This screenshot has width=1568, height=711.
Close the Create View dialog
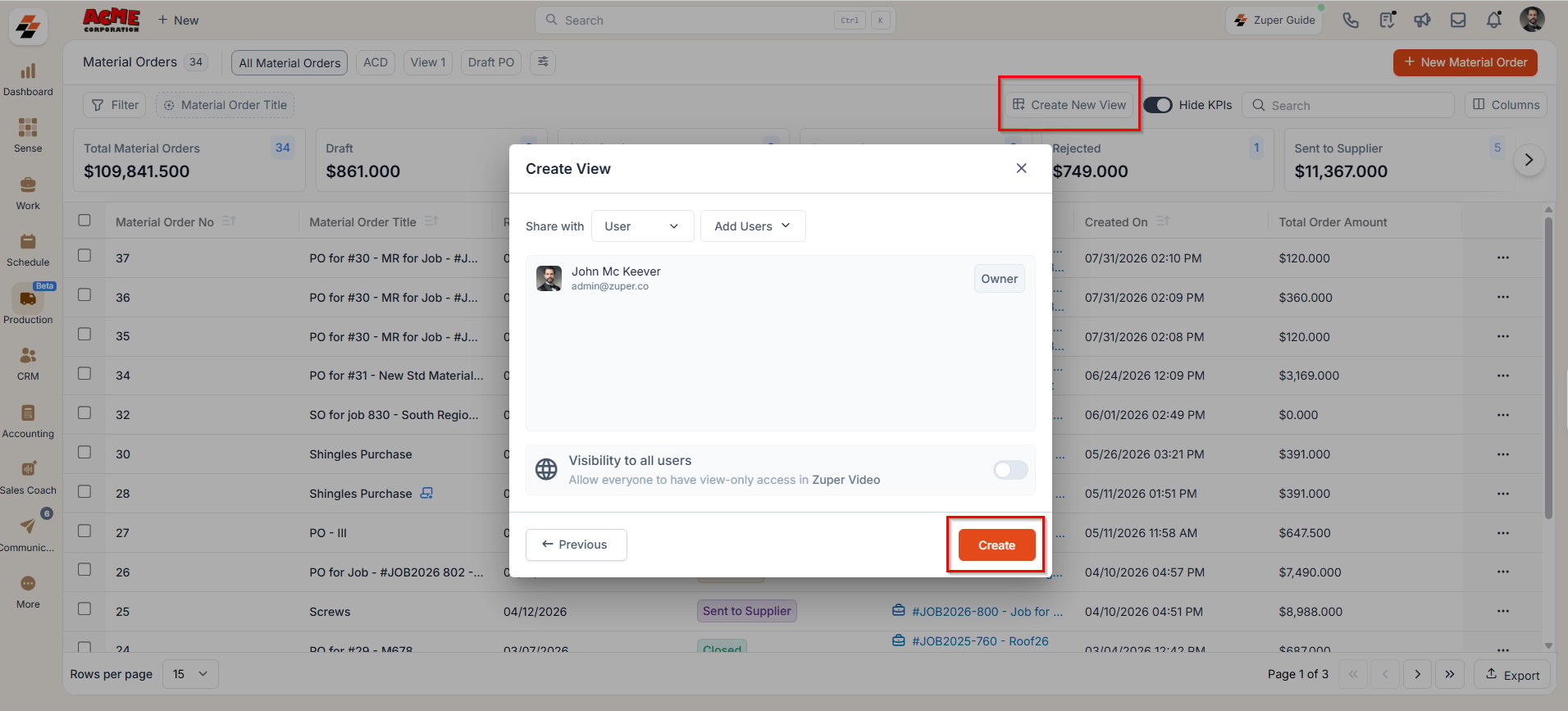(x=1021, y=168)
